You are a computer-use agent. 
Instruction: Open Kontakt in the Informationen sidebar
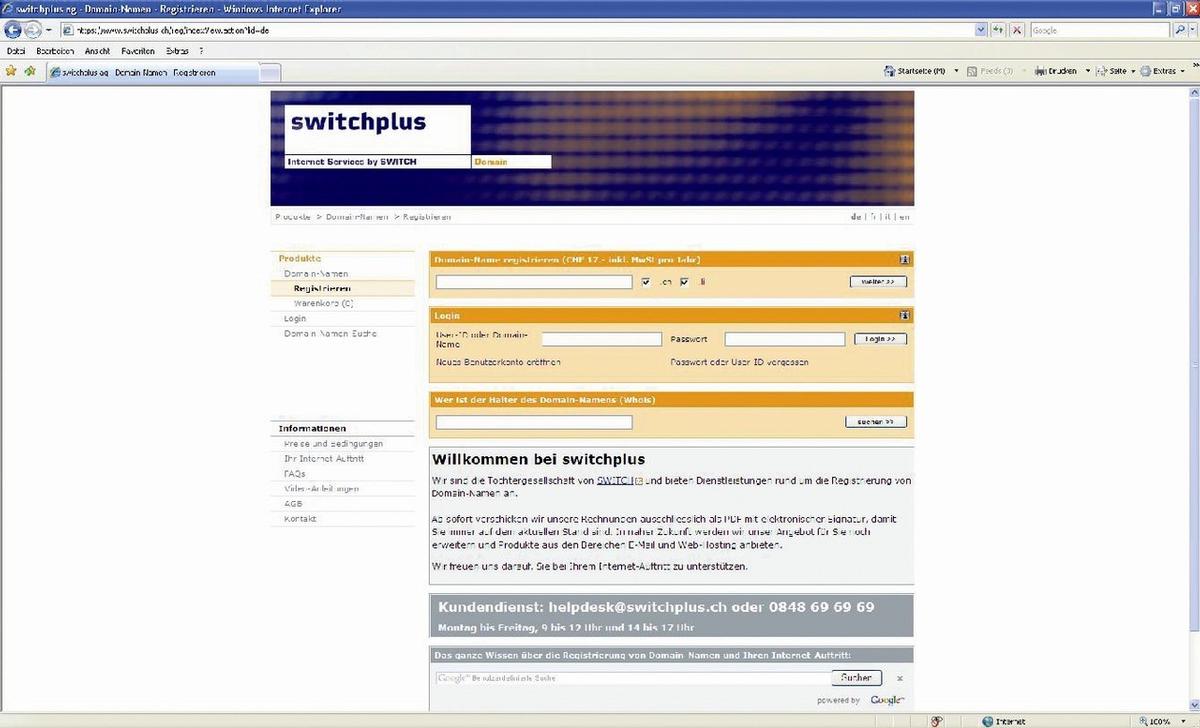pos(300,519)
